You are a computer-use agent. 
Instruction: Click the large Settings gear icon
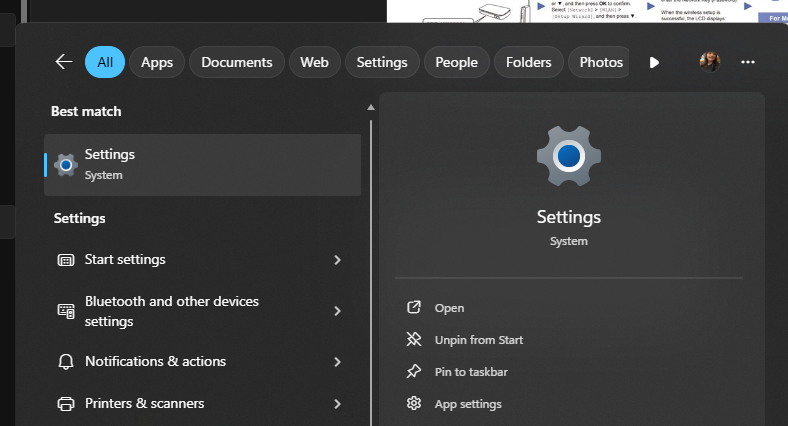pyautogui.click(x=569, y=156)
